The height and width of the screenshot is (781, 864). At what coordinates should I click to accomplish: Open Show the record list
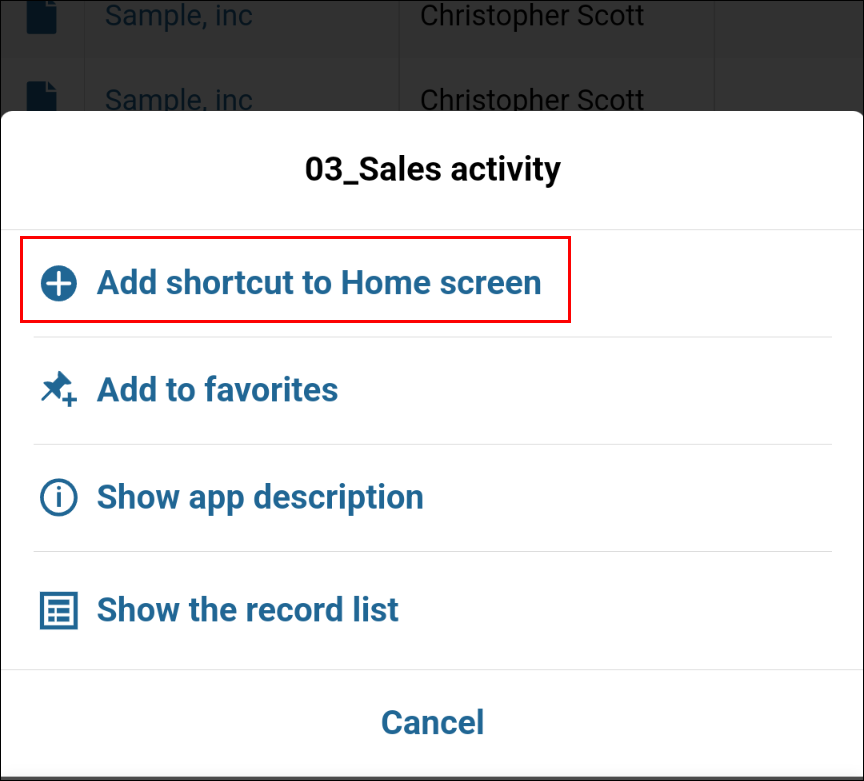[247, 610]
